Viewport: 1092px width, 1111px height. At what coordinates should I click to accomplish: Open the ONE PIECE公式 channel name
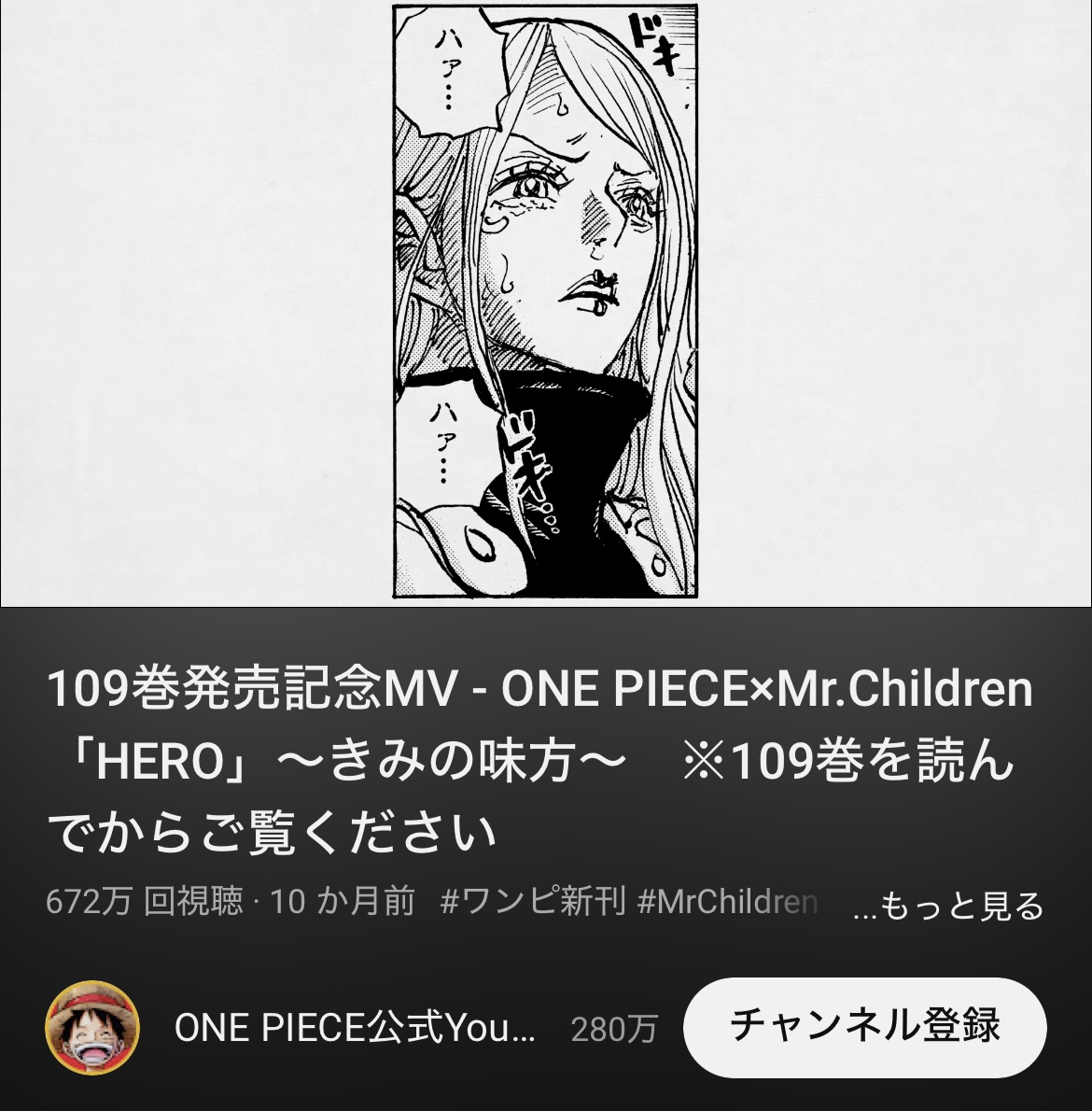click(x=354, y=1027)
